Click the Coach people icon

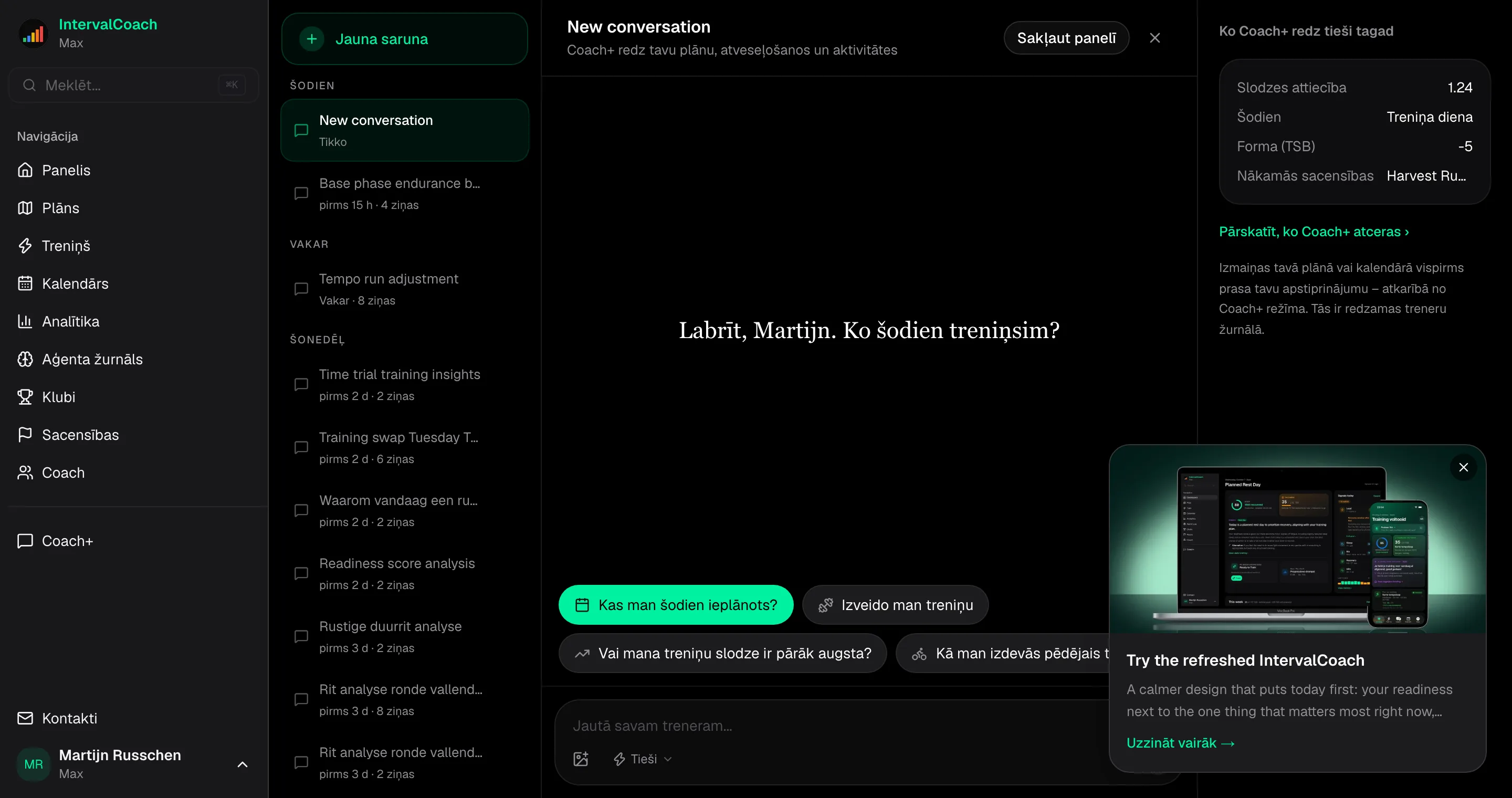point(25,472)
